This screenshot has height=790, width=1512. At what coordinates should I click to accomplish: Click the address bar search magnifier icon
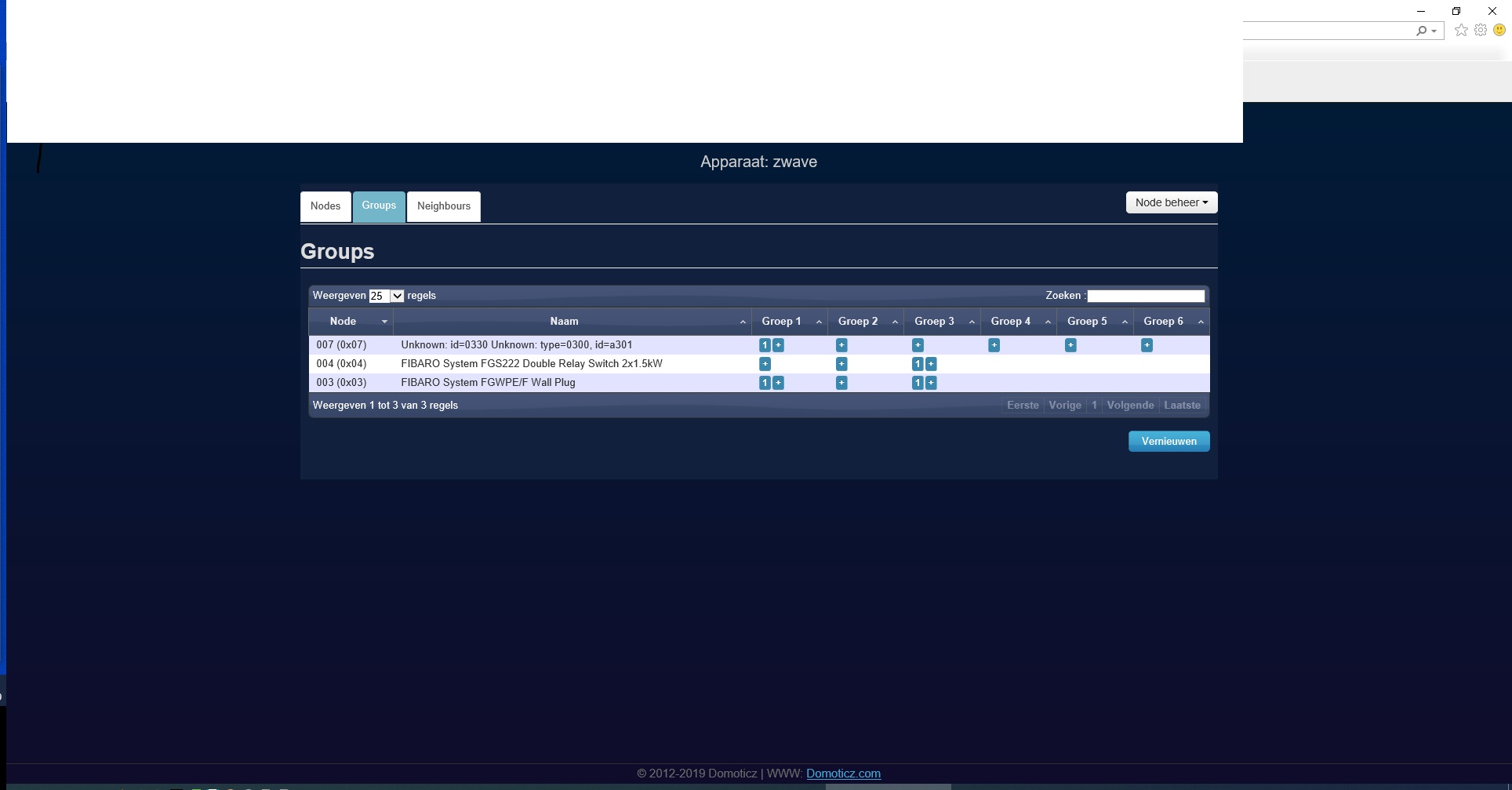[1421, 31]
